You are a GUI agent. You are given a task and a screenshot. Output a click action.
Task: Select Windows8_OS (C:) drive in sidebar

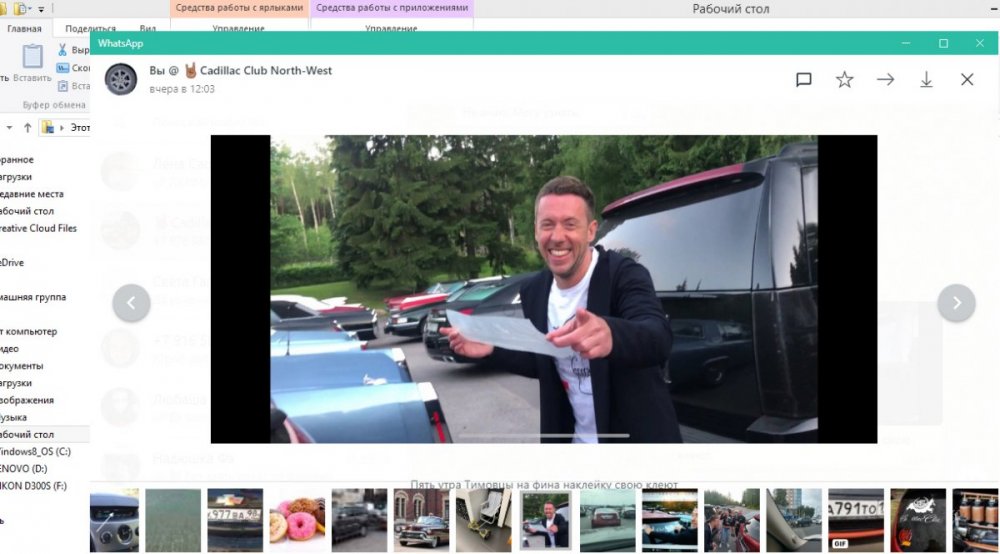[36, 452]
